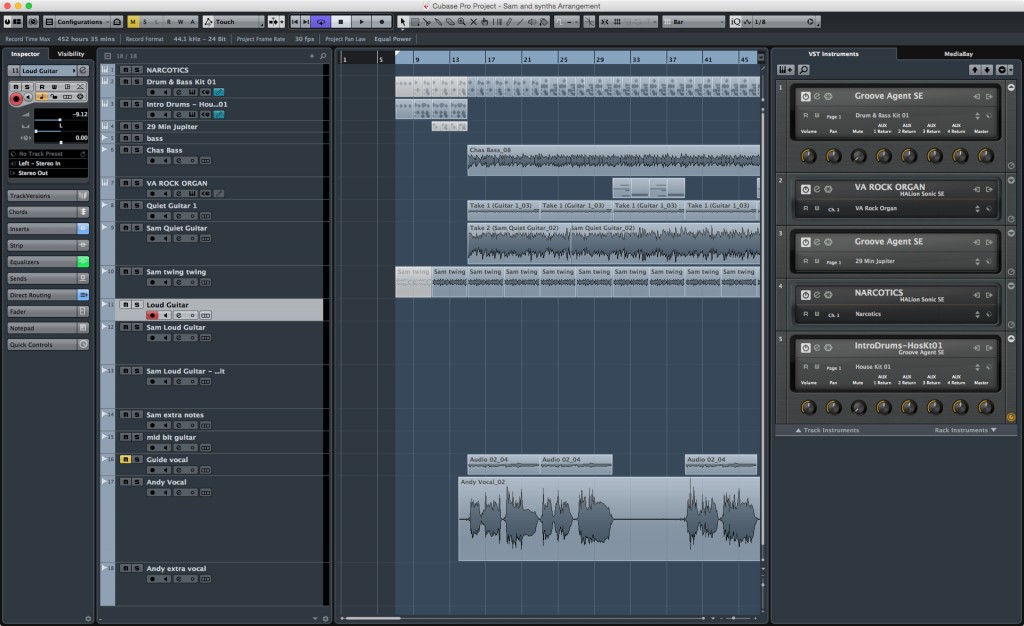Image resolution: width=1024 pixels, height=626 pixels.
Task: Pick the Play speaker tool
Action: [x=532, y=22]
